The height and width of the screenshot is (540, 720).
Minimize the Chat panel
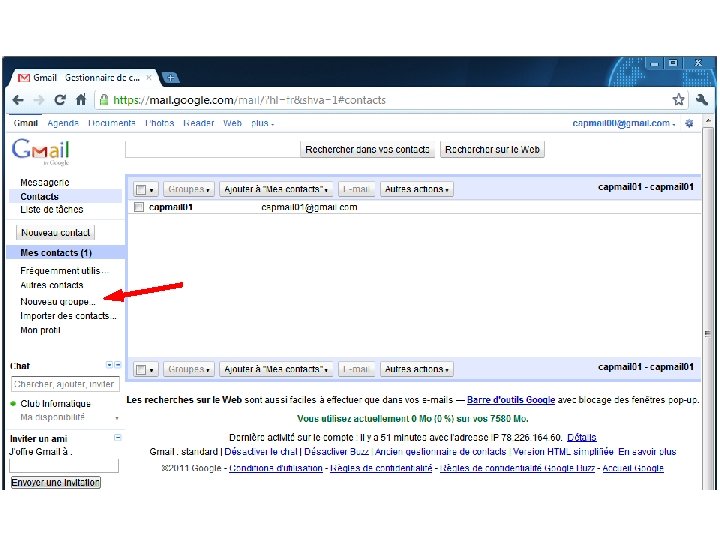coord(118,365)
